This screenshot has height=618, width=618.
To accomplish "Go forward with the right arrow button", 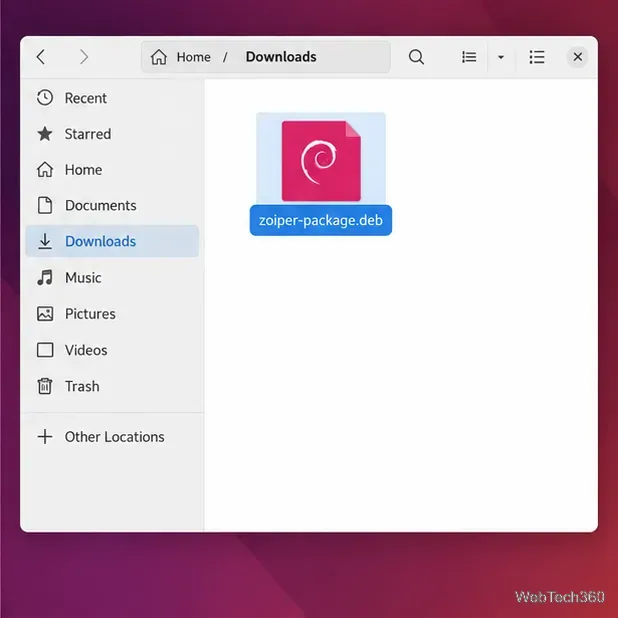I will 84,57.
